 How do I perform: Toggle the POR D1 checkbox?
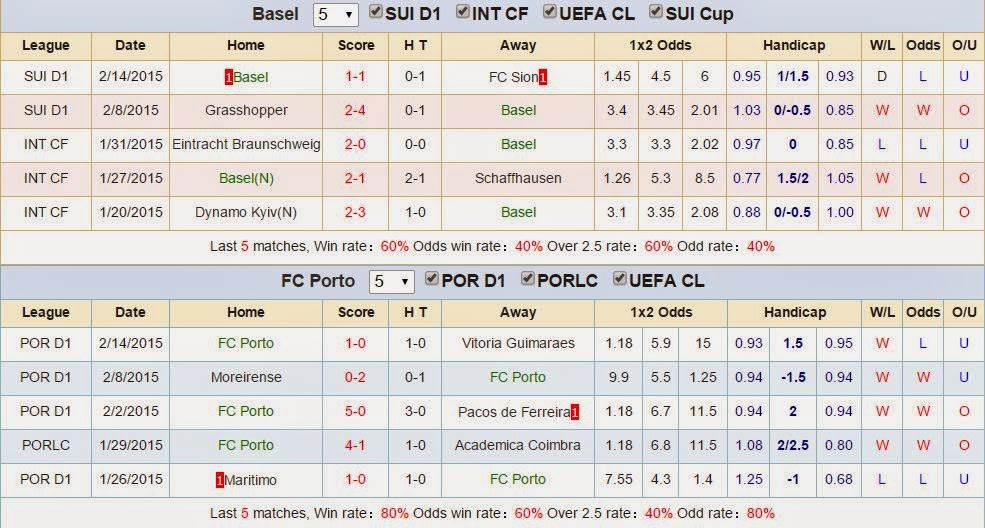point(432,279)
